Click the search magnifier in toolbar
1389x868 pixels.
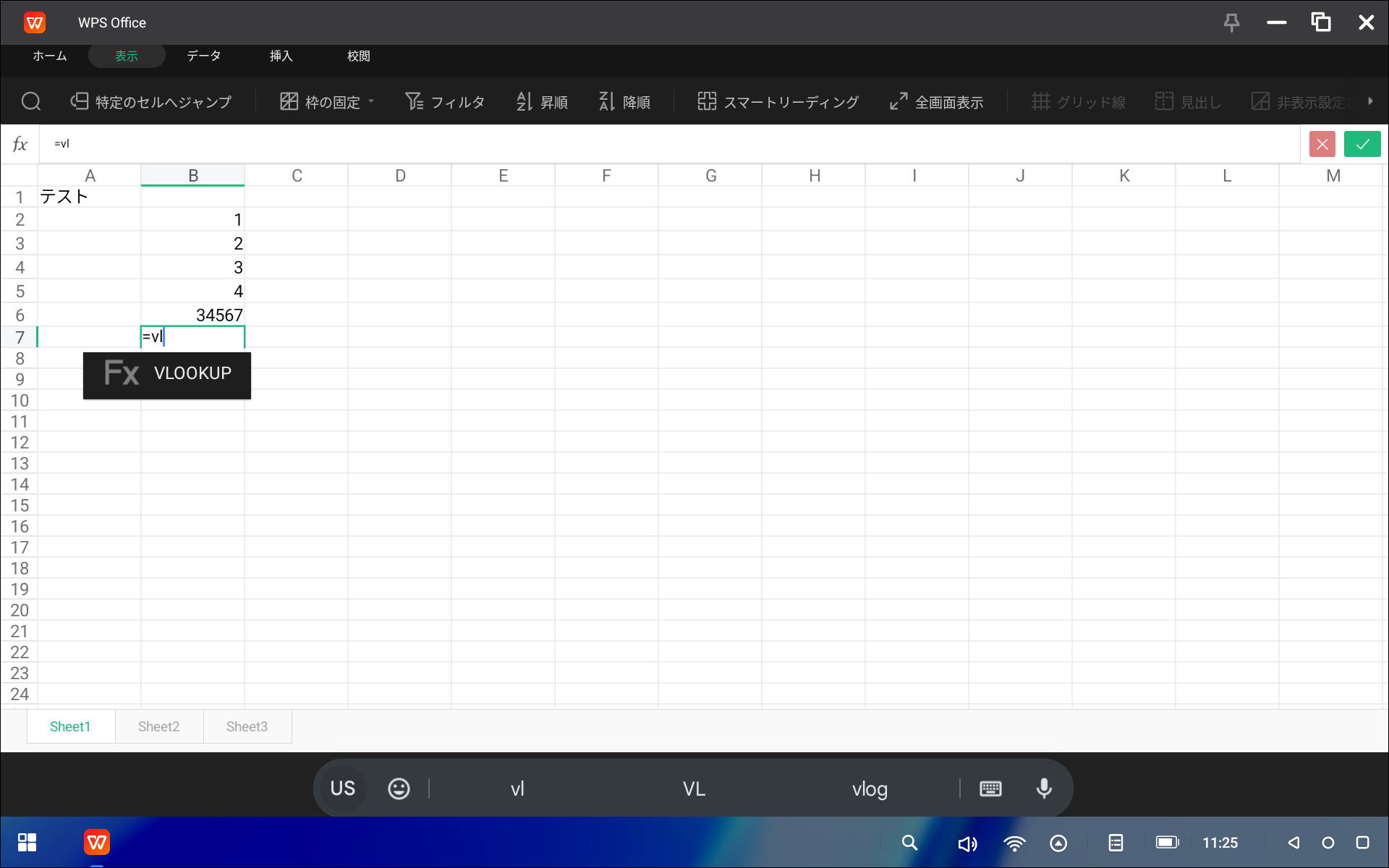(31, 101)
